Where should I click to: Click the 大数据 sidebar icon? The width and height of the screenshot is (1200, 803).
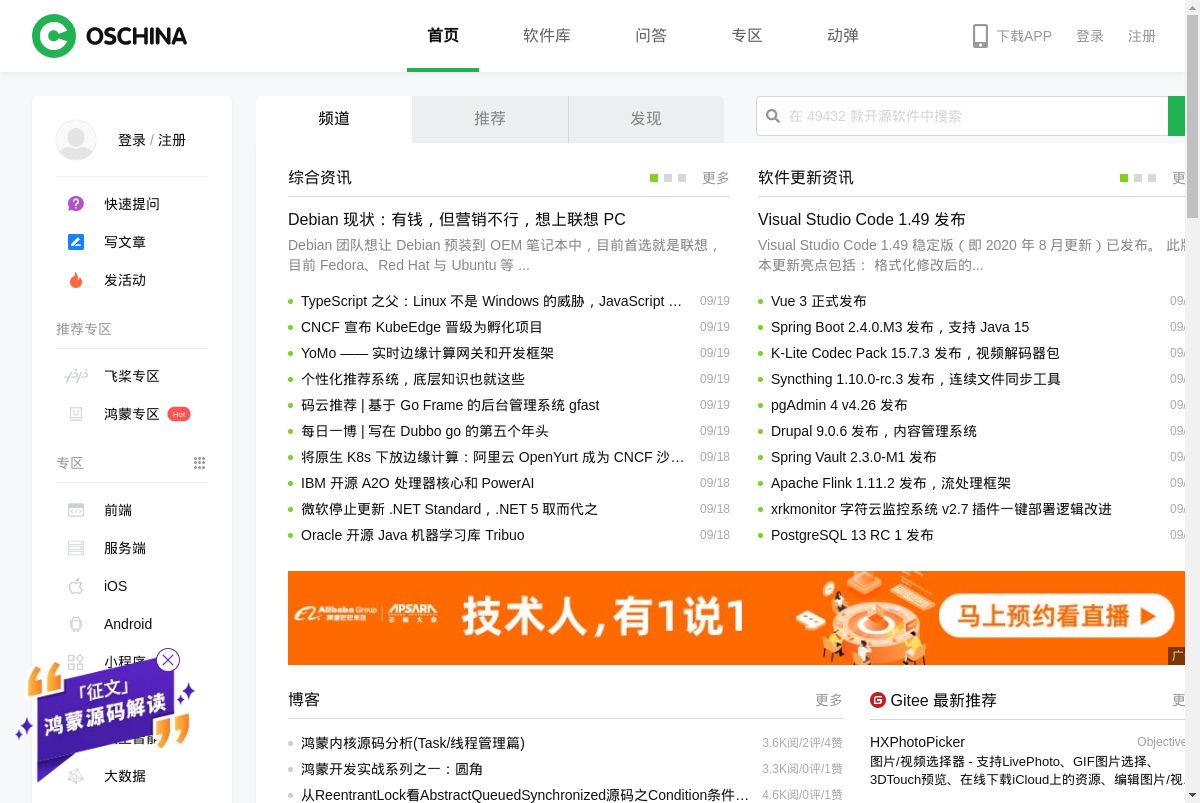76,776
